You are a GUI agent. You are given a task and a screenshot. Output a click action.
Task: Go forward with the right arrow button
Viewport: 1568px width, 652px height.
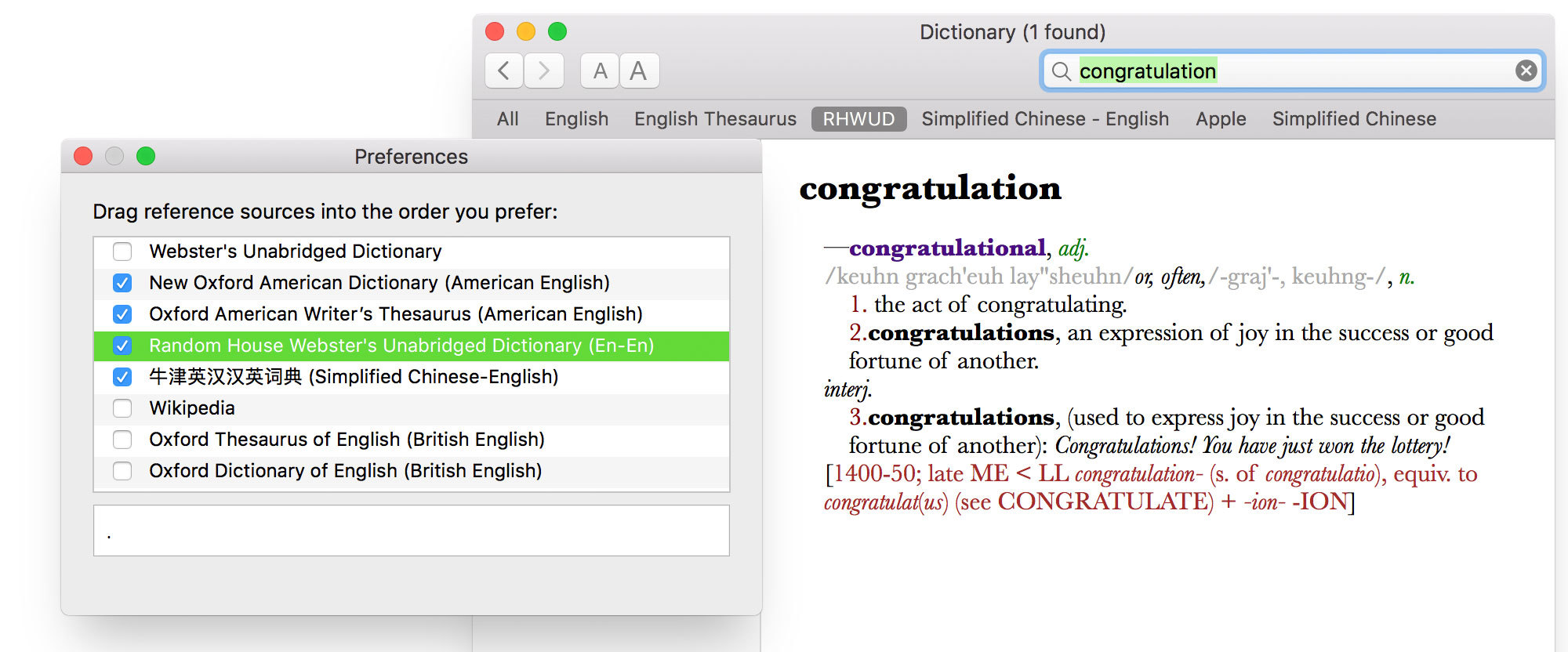coord(543,71)
